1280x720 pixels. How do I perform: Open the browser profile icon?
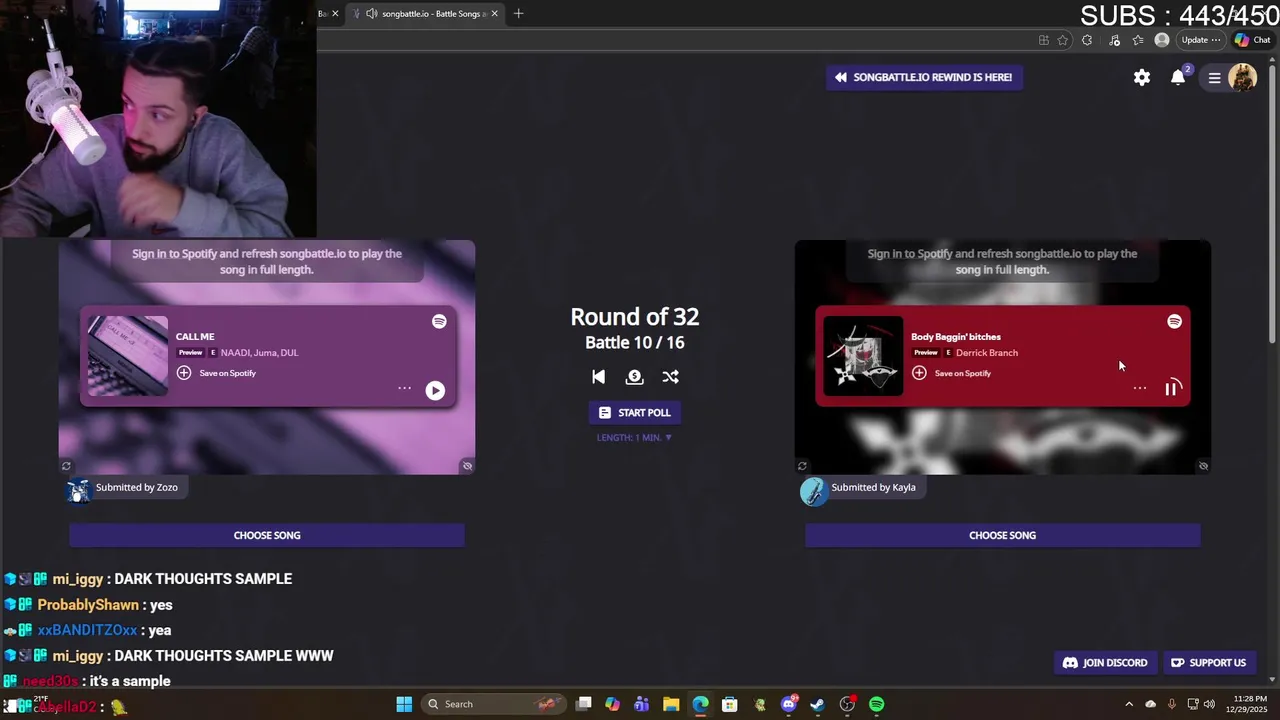click(1161, 40)
